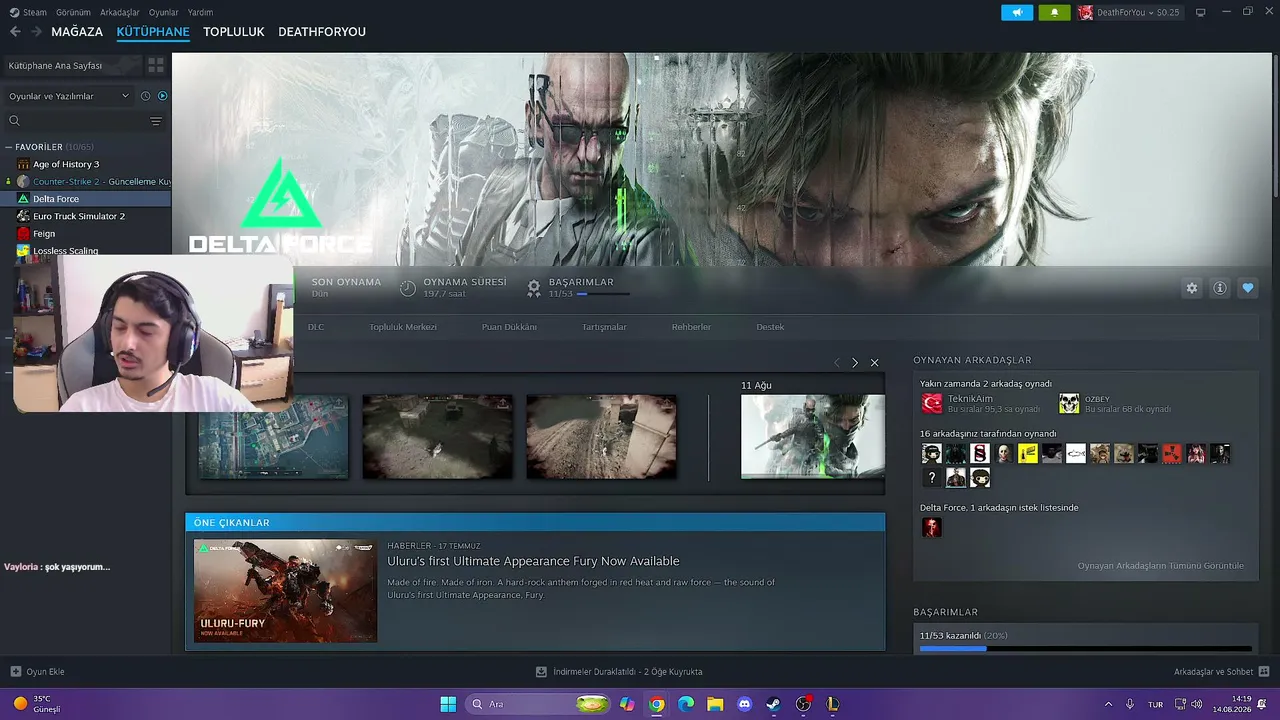Open the weather widget 35°C Güneşli

click(37, 704)
